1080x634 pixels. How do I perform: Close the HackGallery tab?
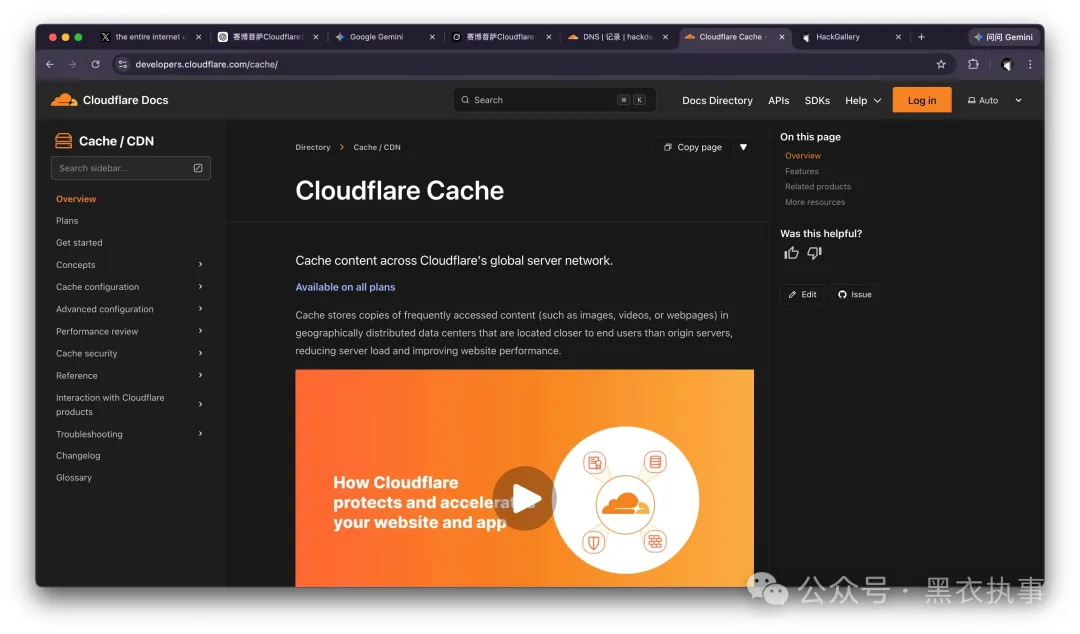click(x=898, y=37)
